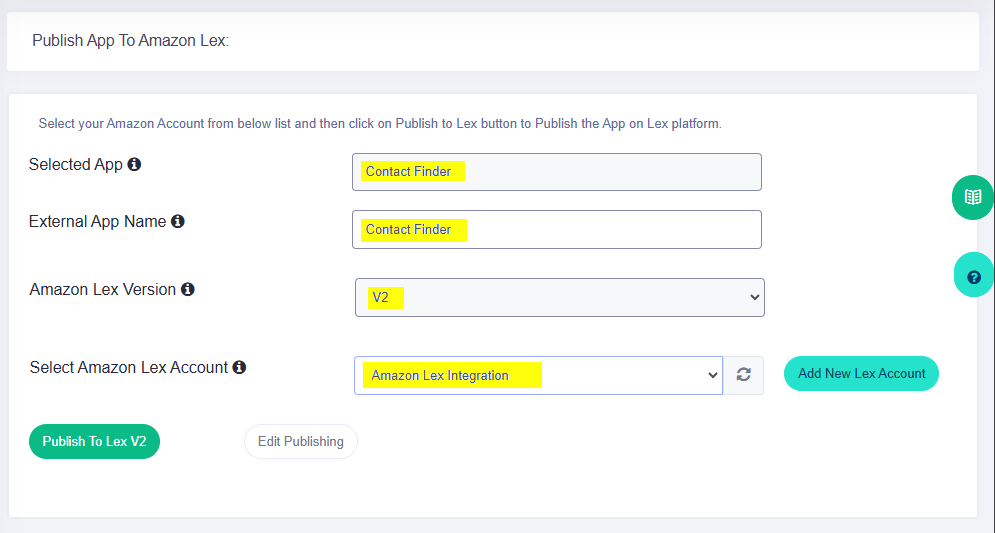The height and width of the screenshot is (533, 995).
Task: Click the Edit Publishing button
Action: click(x=301, y=442)
